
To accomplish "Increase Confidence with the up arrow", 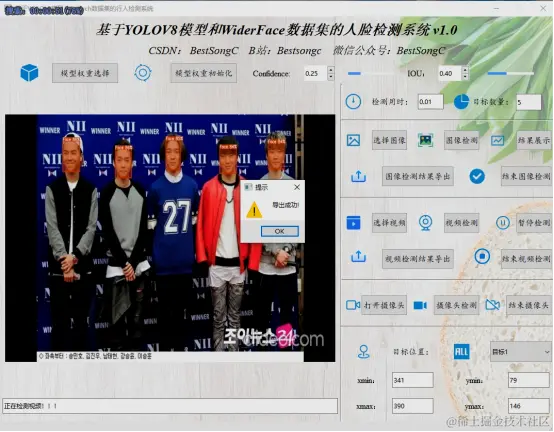I will tap(331, 70).
